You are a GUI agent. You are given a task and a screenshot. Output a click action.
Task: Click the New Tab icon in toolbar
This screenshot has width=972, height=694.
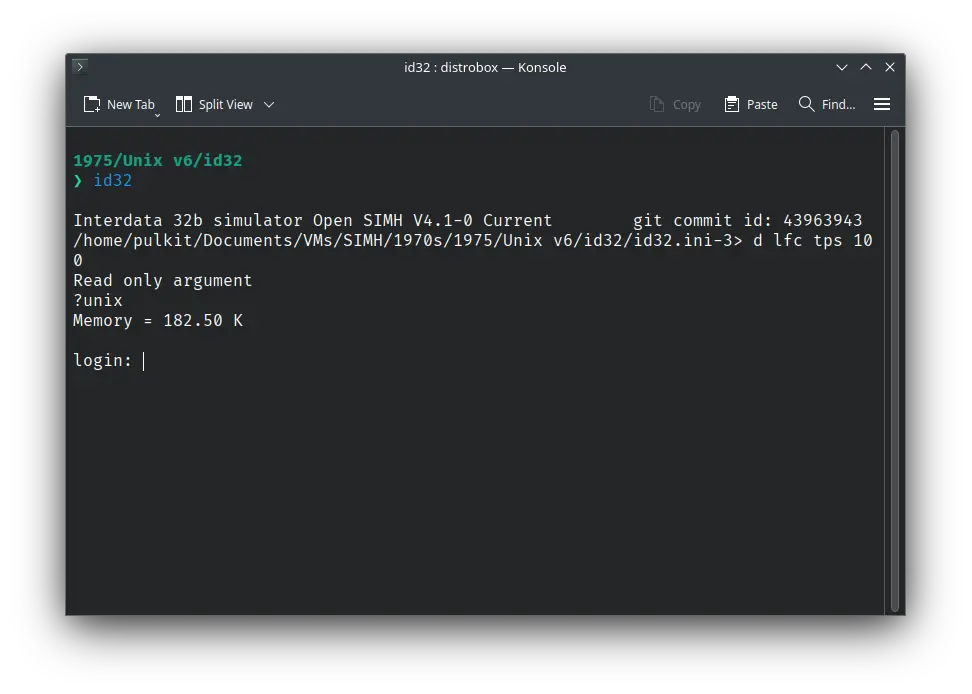[92, 104]
